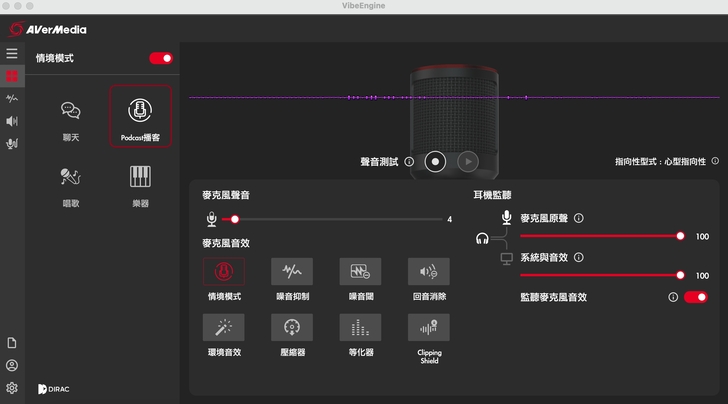Click the 麥克風聲音 volume slider handle
The width and height of the screenshot is (728, 404).
(x=235, y=219)
